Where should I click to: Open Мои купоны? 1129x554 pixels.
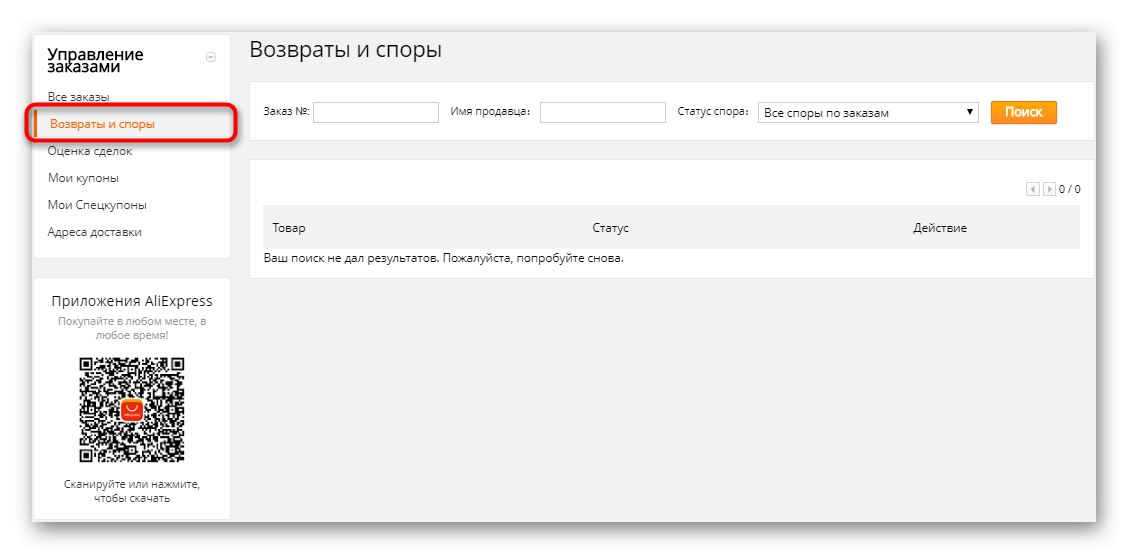84,178
